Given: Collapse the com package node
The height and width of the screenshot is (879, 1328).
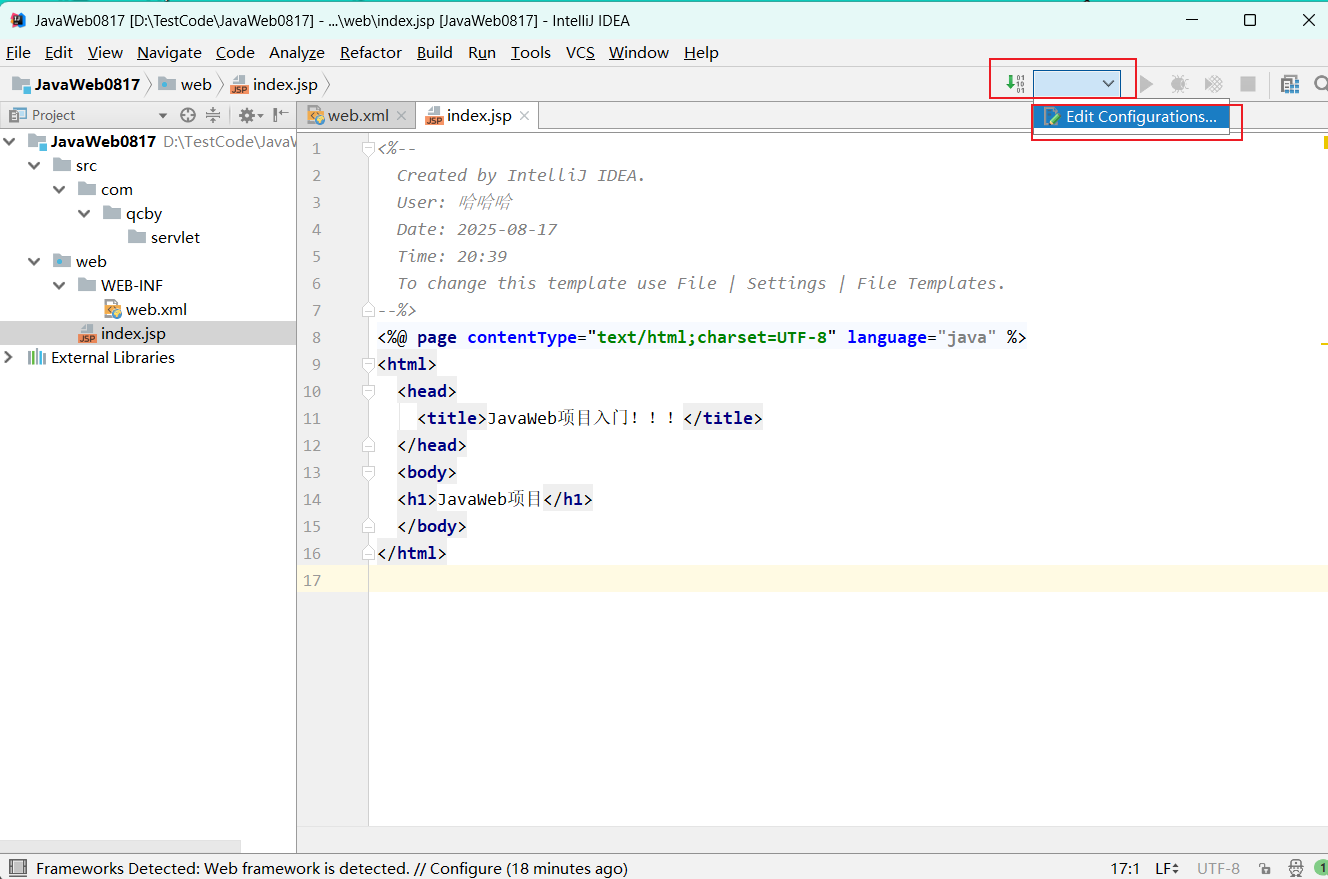Looking at the screenshot, I should pyautogui.click(x=60, y=189).
